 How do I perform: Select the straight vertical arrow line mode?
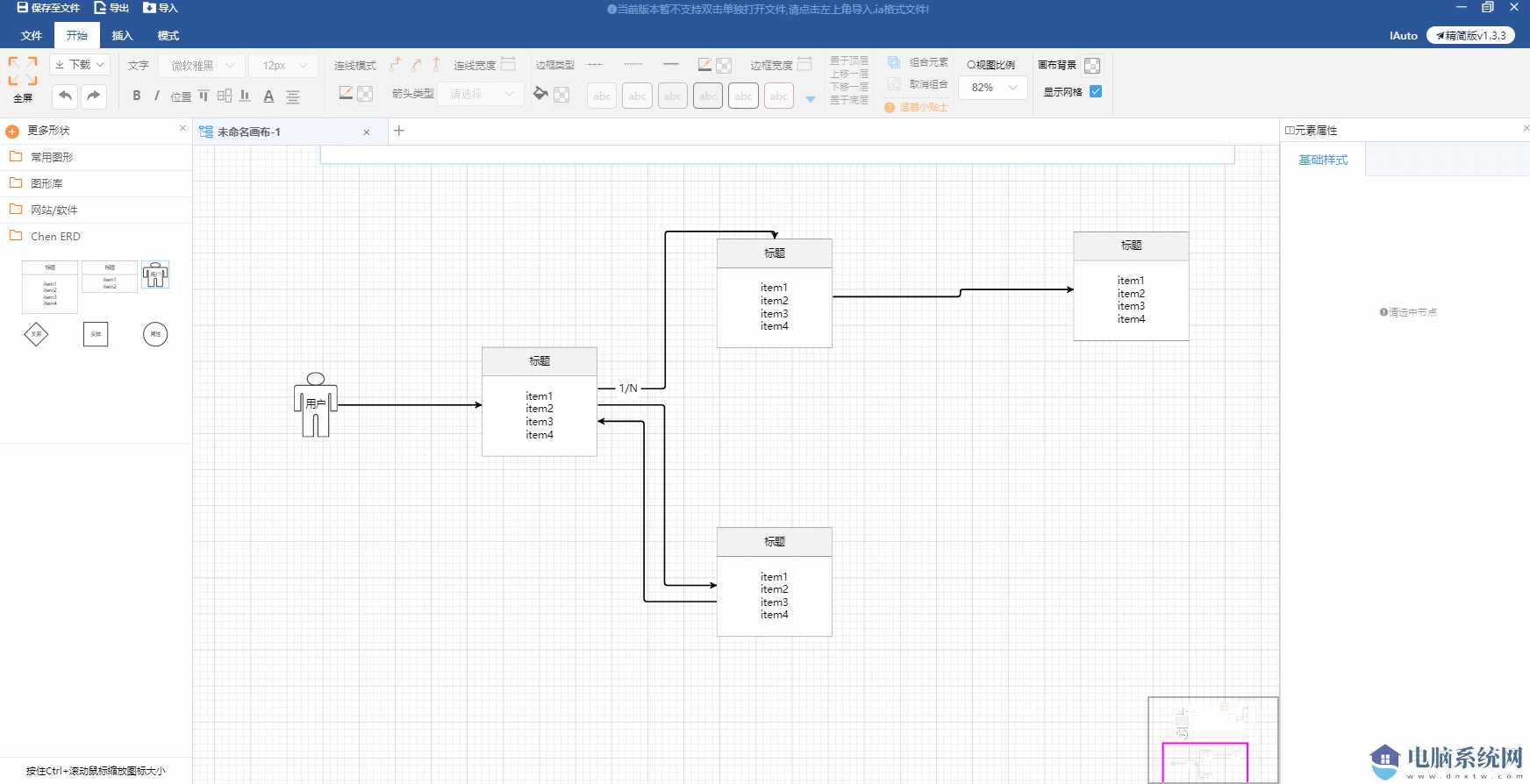point(436,65)
